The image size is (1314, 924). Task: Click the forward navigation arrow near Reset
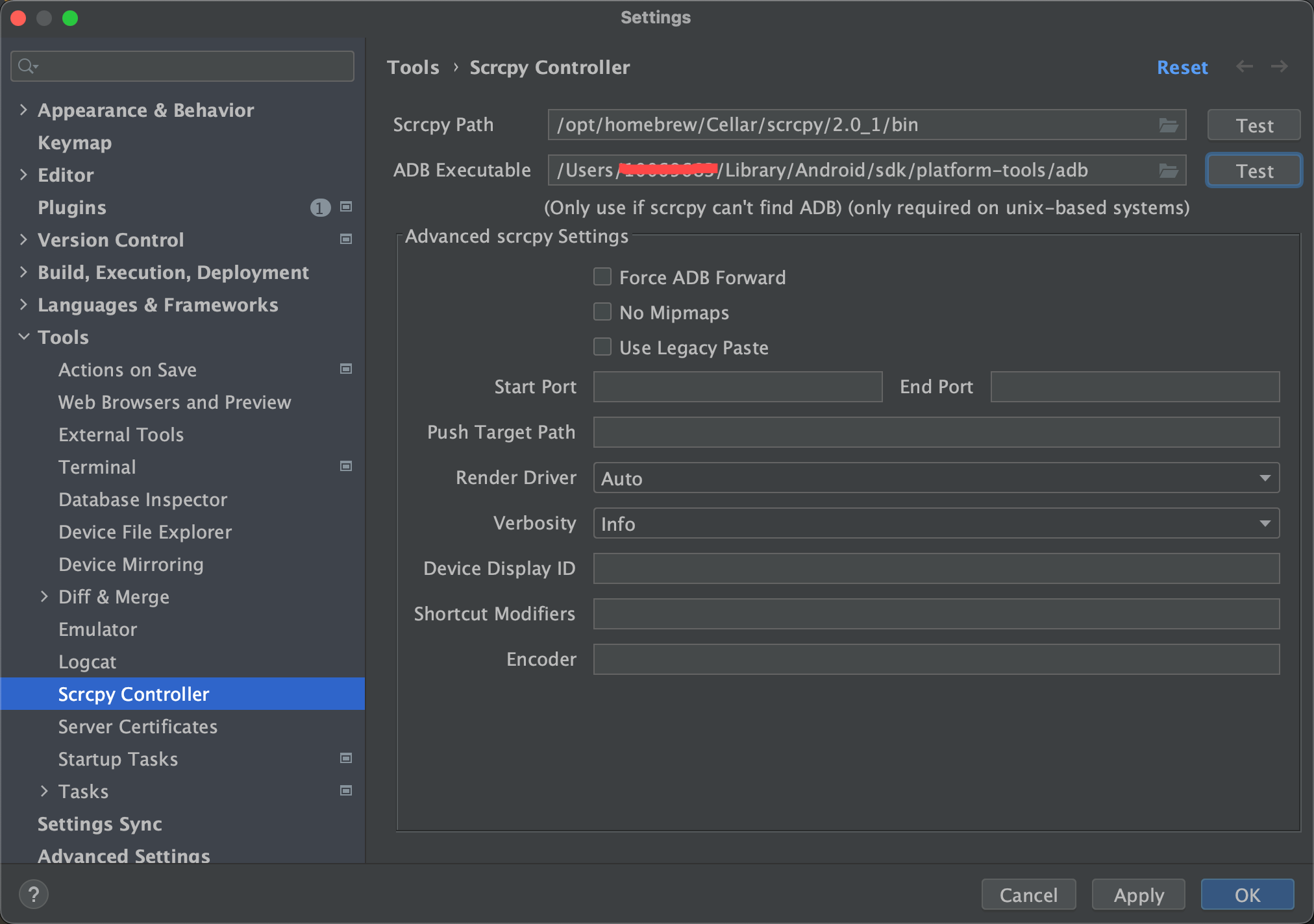point(1279,67)
